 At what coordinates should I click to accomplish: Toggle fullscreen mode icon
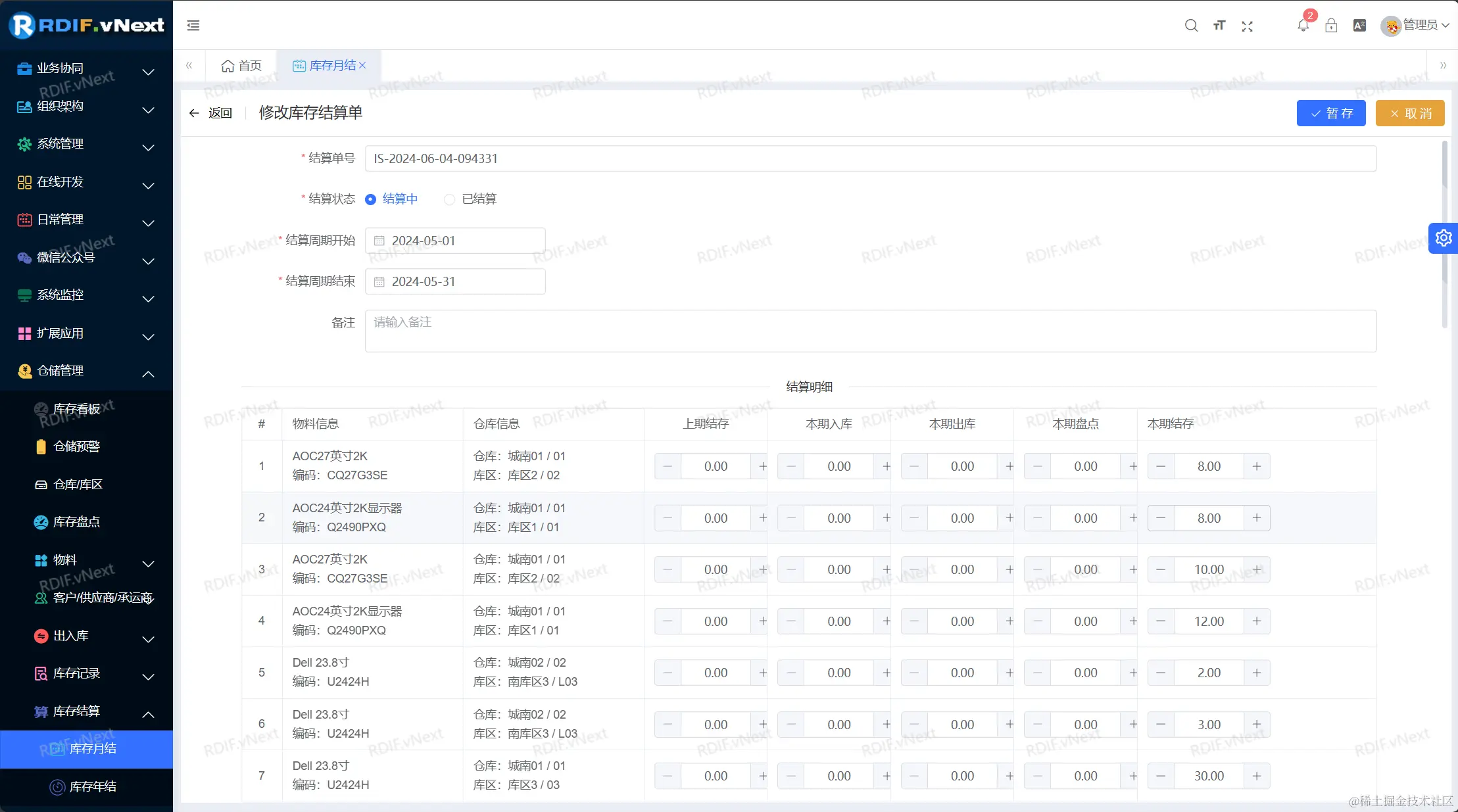click(x=1247, y=26)
